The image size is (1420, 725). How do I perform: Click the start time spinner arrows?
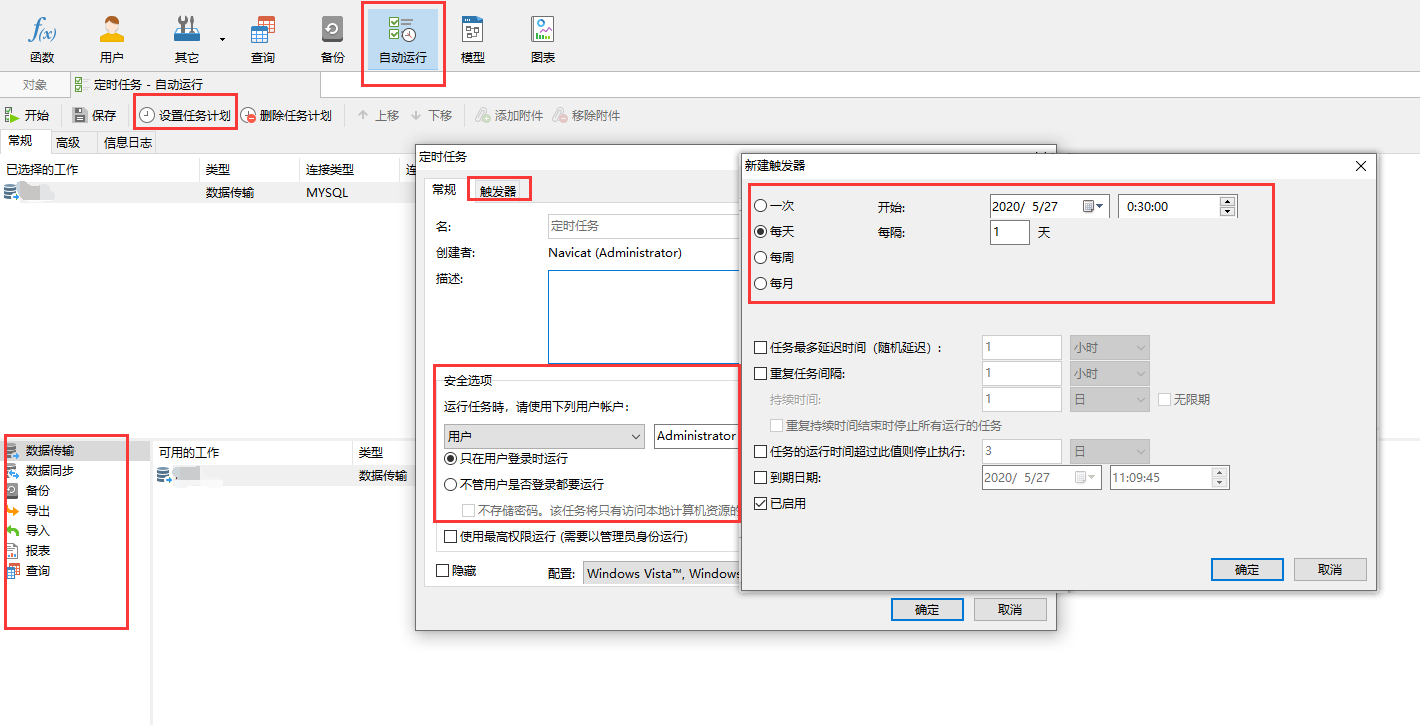point(1228,206)
